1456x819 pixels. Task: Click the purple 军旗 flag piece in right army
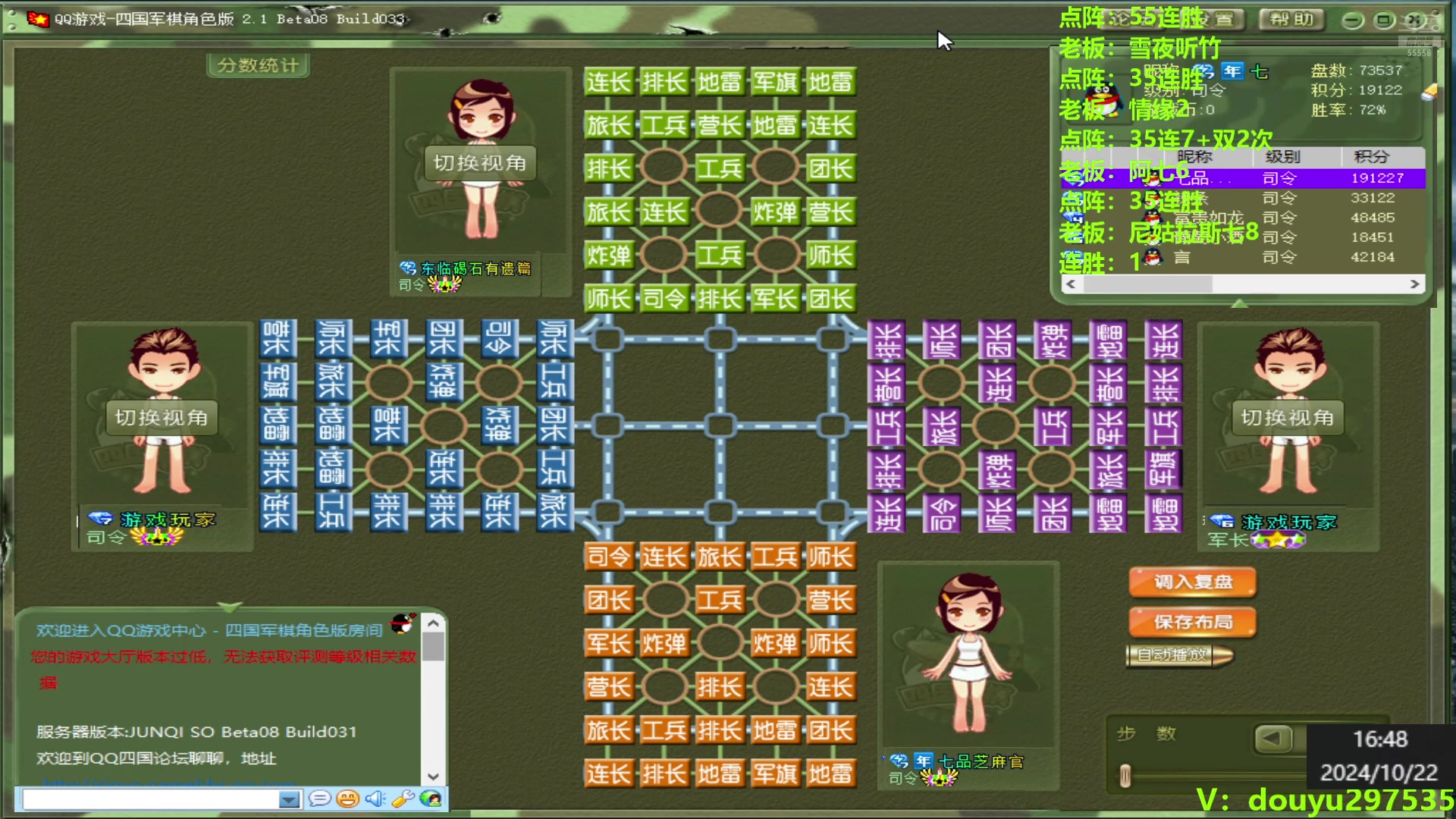tap(1163, 470)
